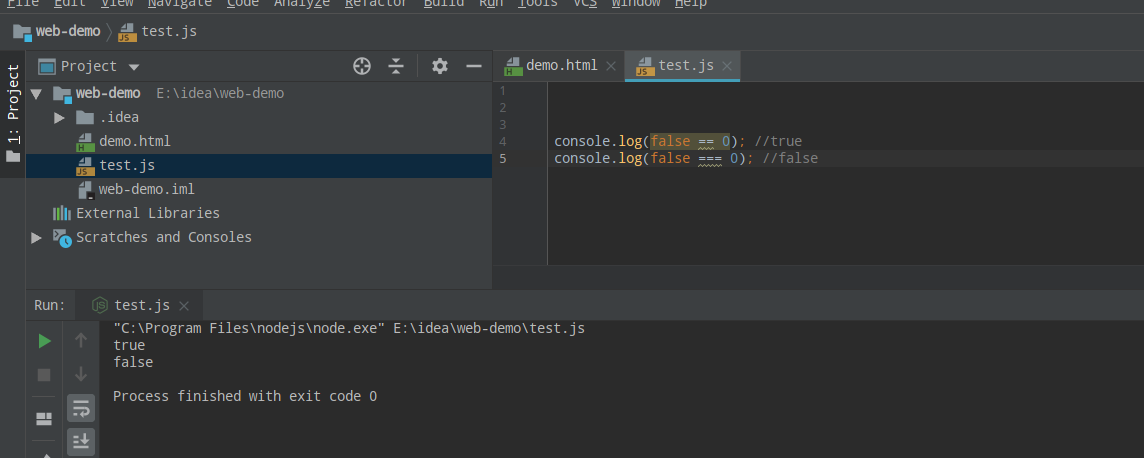
Task: Open the Build menu
Action: [x=444, y=4]
